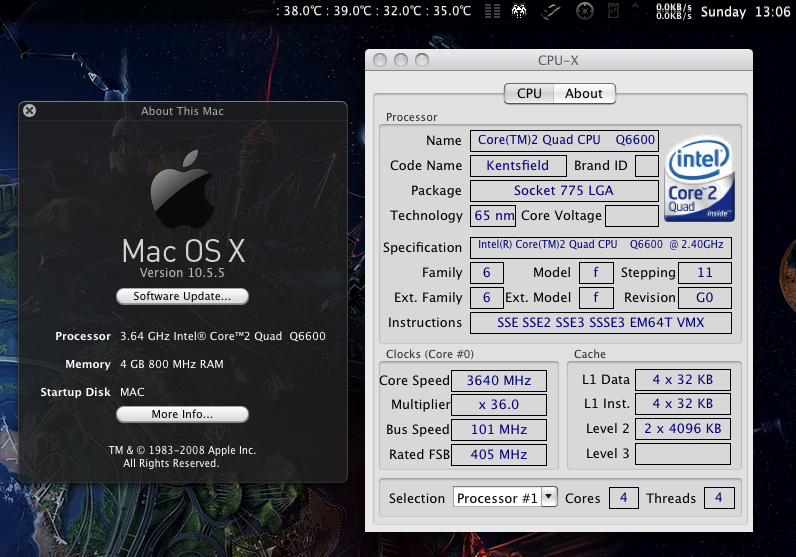796x557 pixels.
Task: Click the Apple logo in About This Mac
Action: [x=182, y=189]
